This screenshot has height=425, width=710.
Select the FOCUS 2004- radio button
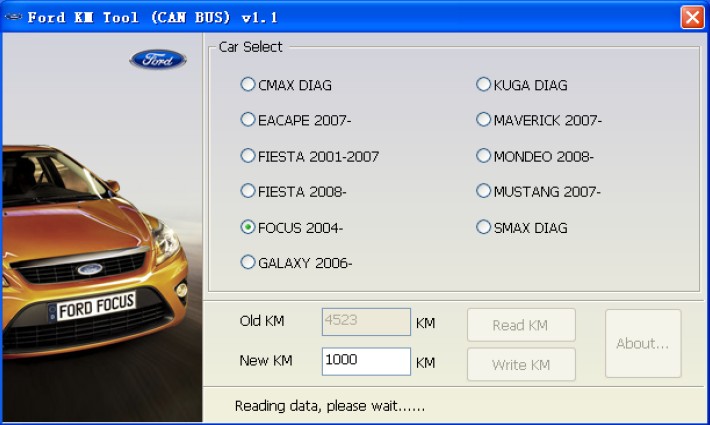[248, 227]
